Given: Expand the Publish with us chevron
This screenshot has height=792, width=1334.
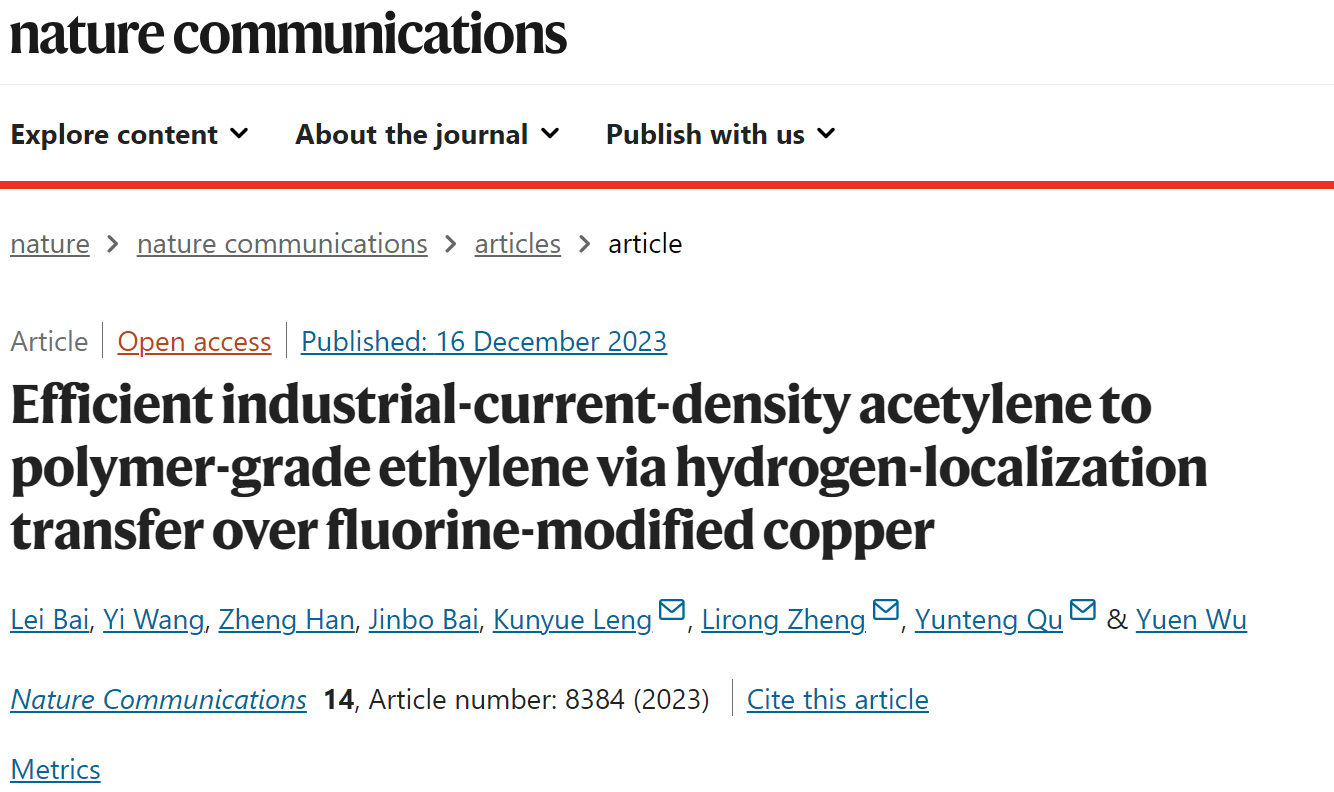Looking at the screenshot, I should coord(826,133).
